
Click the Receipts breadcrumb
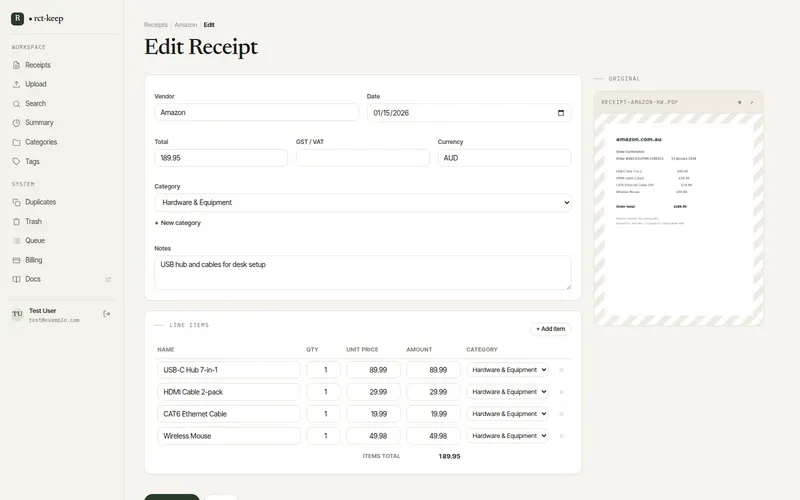(x=156, y=24)
